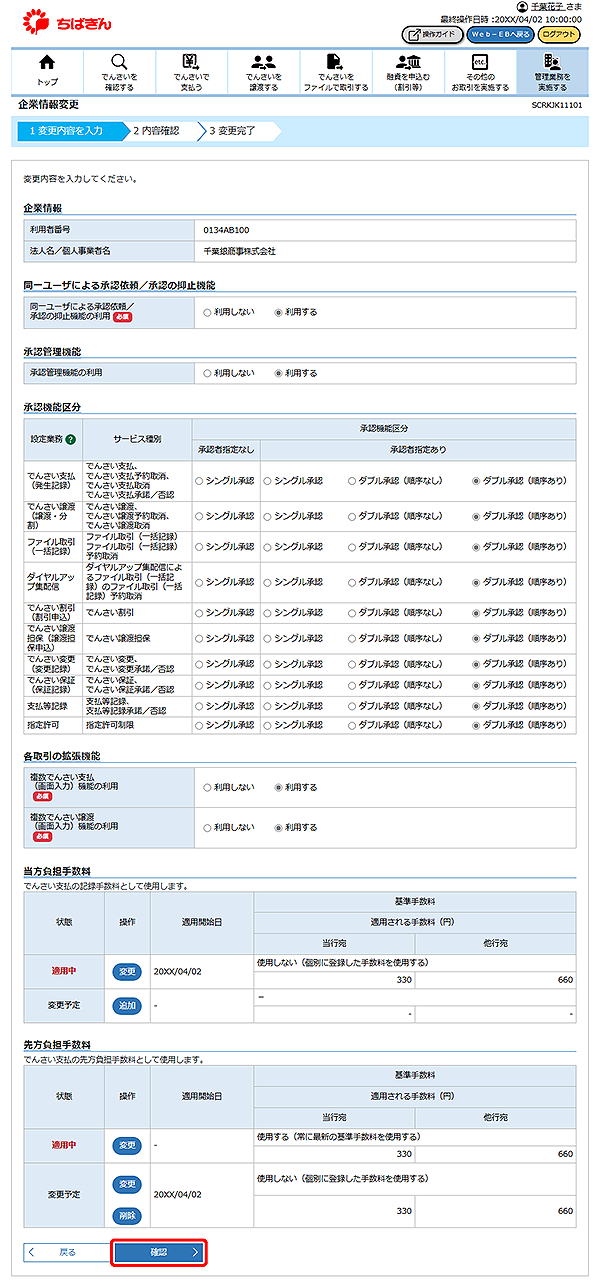Click 利用者番号 value 0134AB100
The height and width of the screenshot is (1288, 600).
coord(226,230)
